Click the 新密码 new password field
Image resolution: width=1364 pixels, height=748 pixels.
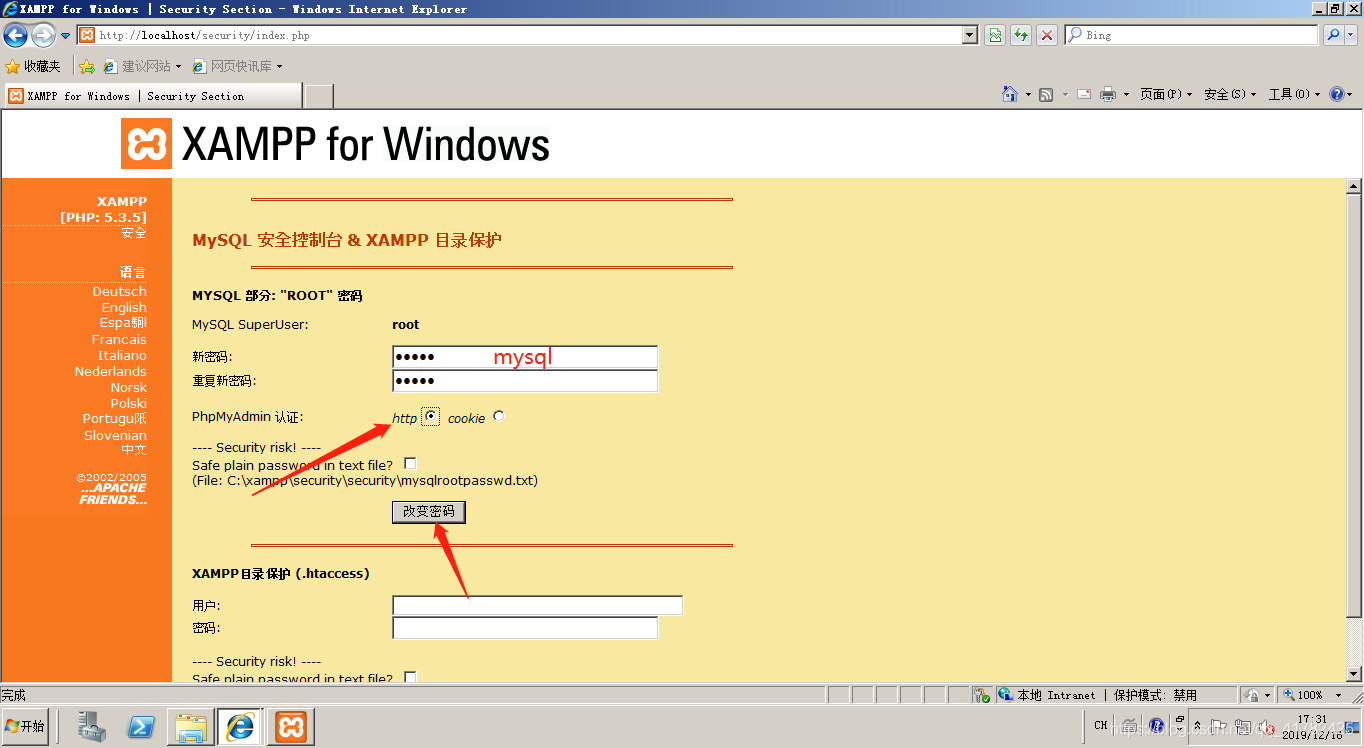coord(525,357)
